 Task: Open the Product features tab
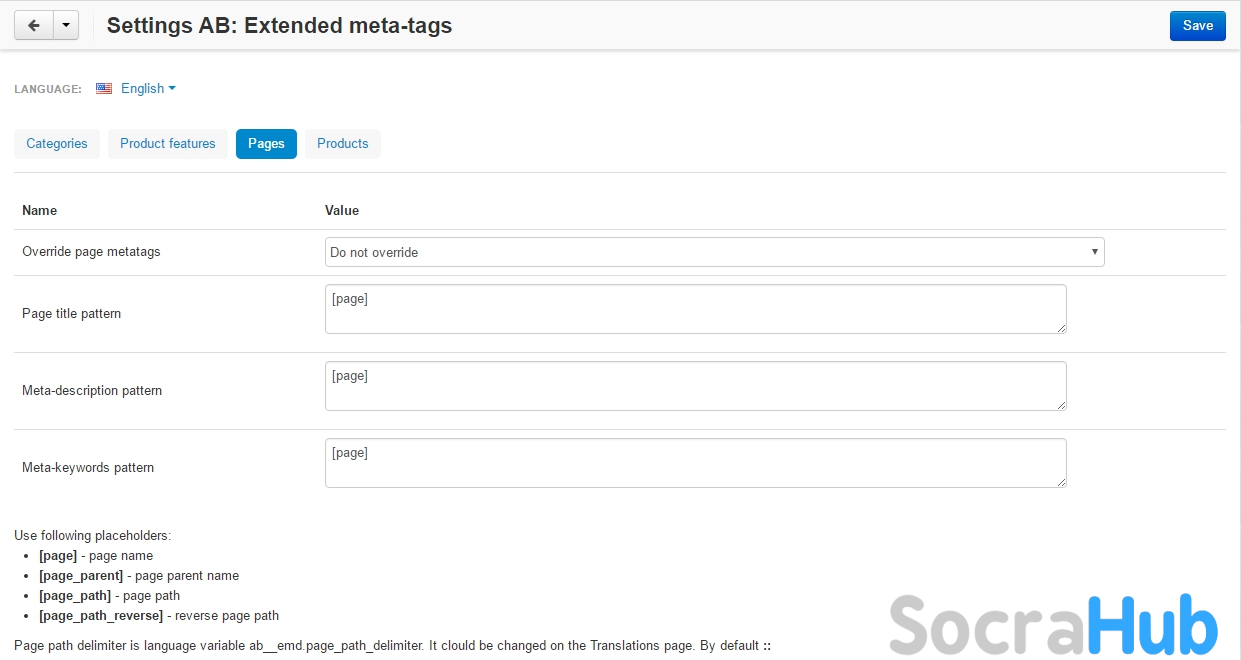[168, 144]
